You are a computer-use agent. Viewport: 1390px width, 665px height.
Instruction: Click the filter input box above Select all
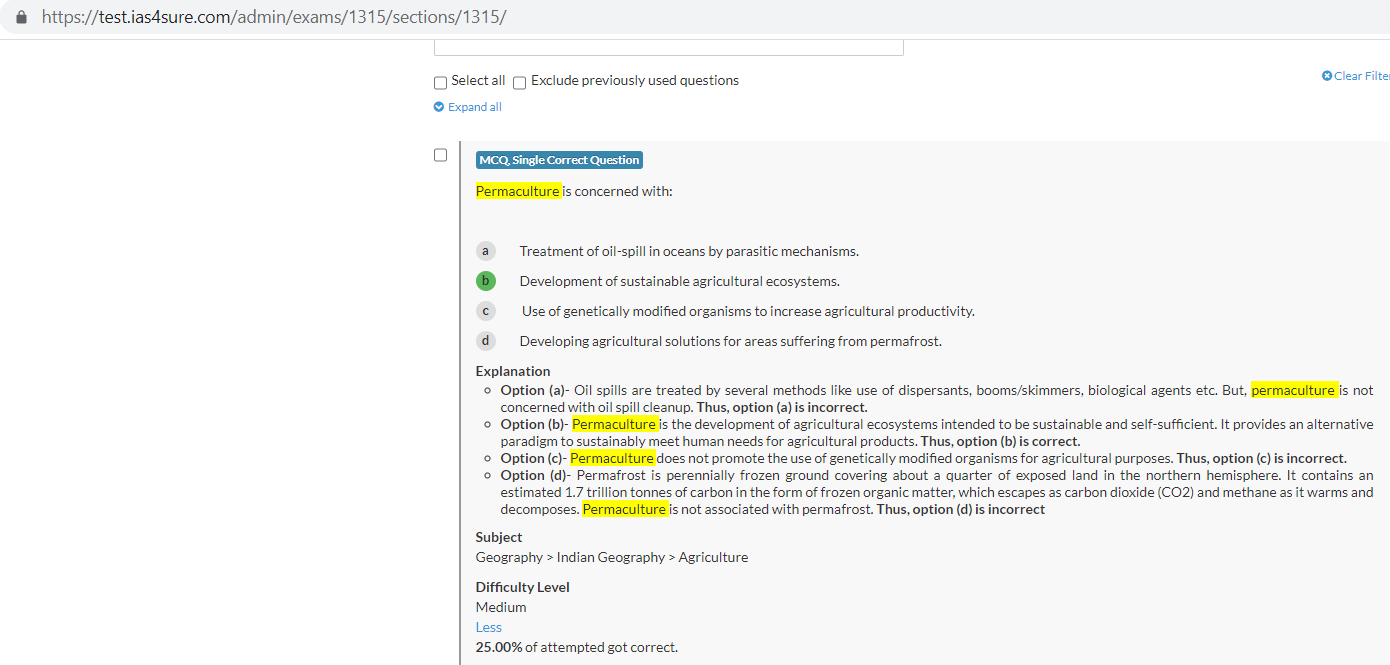click(x=668, y=47)
